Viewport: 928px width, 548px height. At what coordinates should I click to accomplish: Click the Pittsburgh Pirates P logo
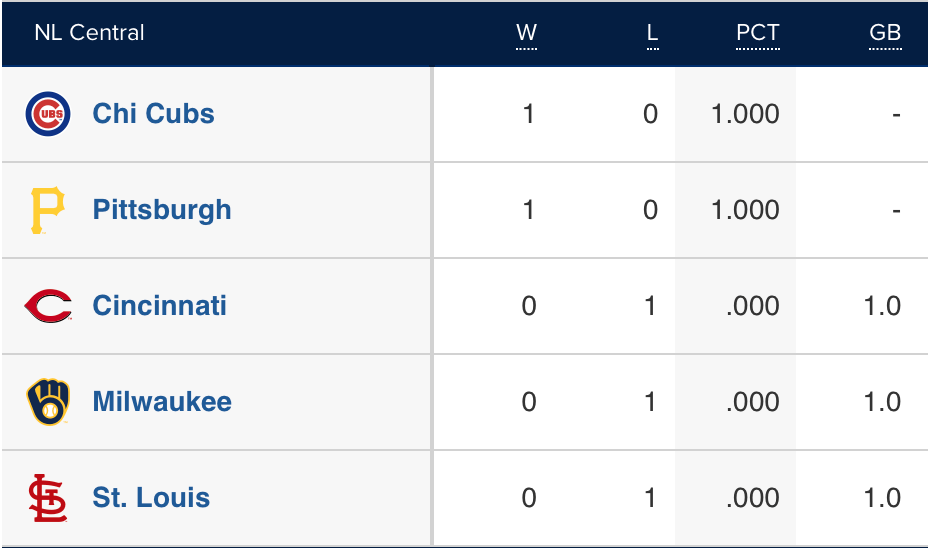[47, 210]
